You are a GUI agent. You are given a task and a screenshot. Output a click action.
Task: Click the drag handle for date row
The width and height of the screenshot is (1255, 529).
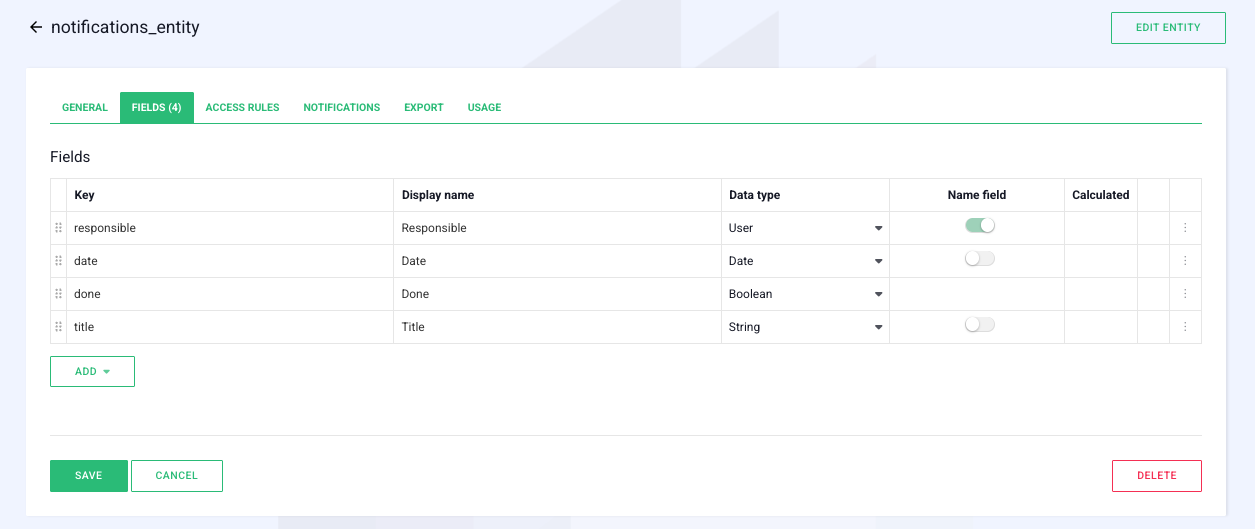59,261
